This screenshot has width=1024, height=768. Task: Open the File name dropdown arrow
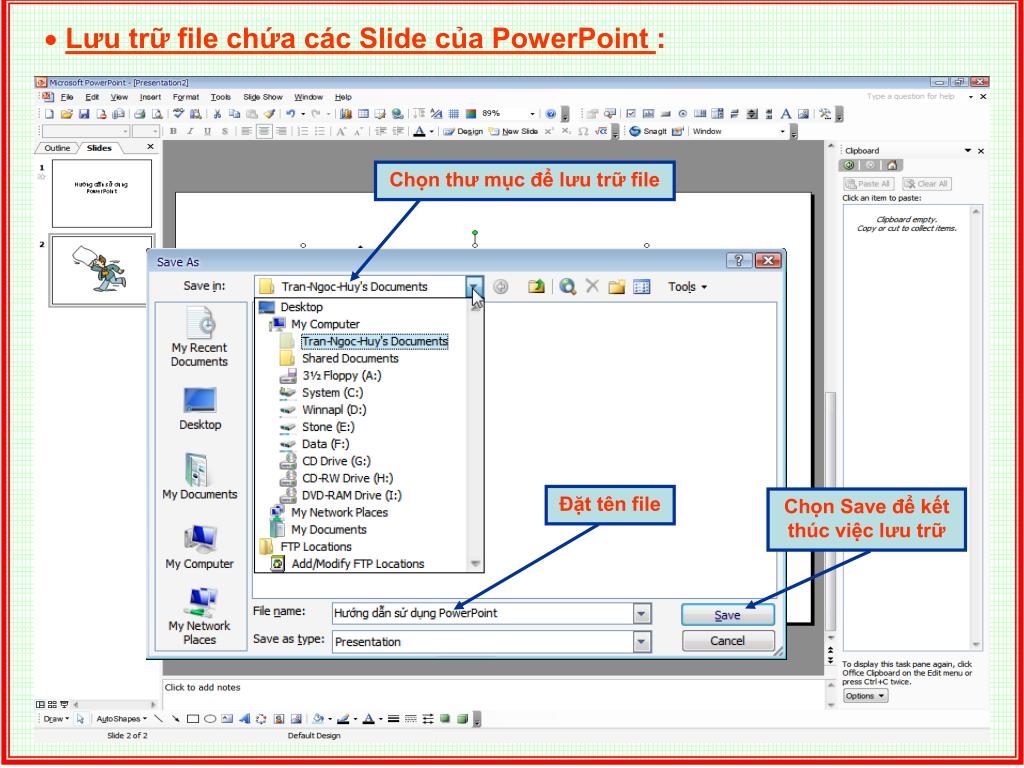point(643,614)
